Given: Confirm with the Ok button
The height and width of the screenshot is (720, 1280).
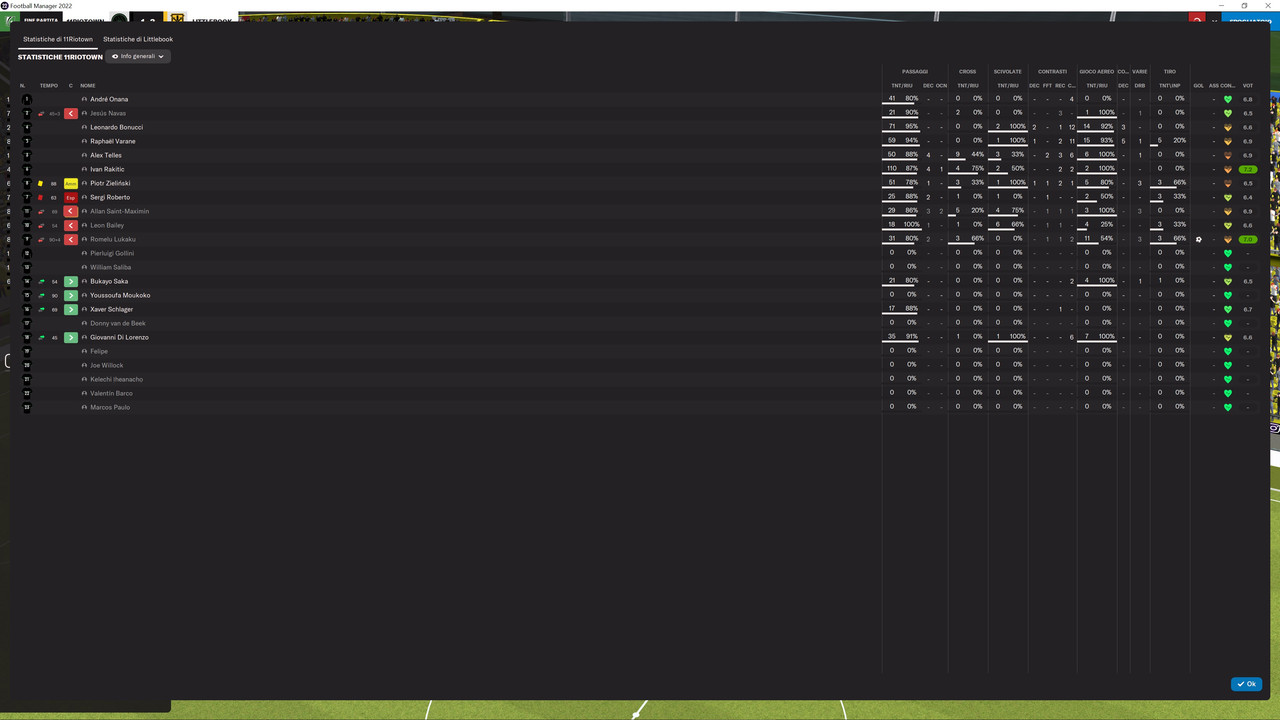Looking at the screenshot, I should 1247,684.
